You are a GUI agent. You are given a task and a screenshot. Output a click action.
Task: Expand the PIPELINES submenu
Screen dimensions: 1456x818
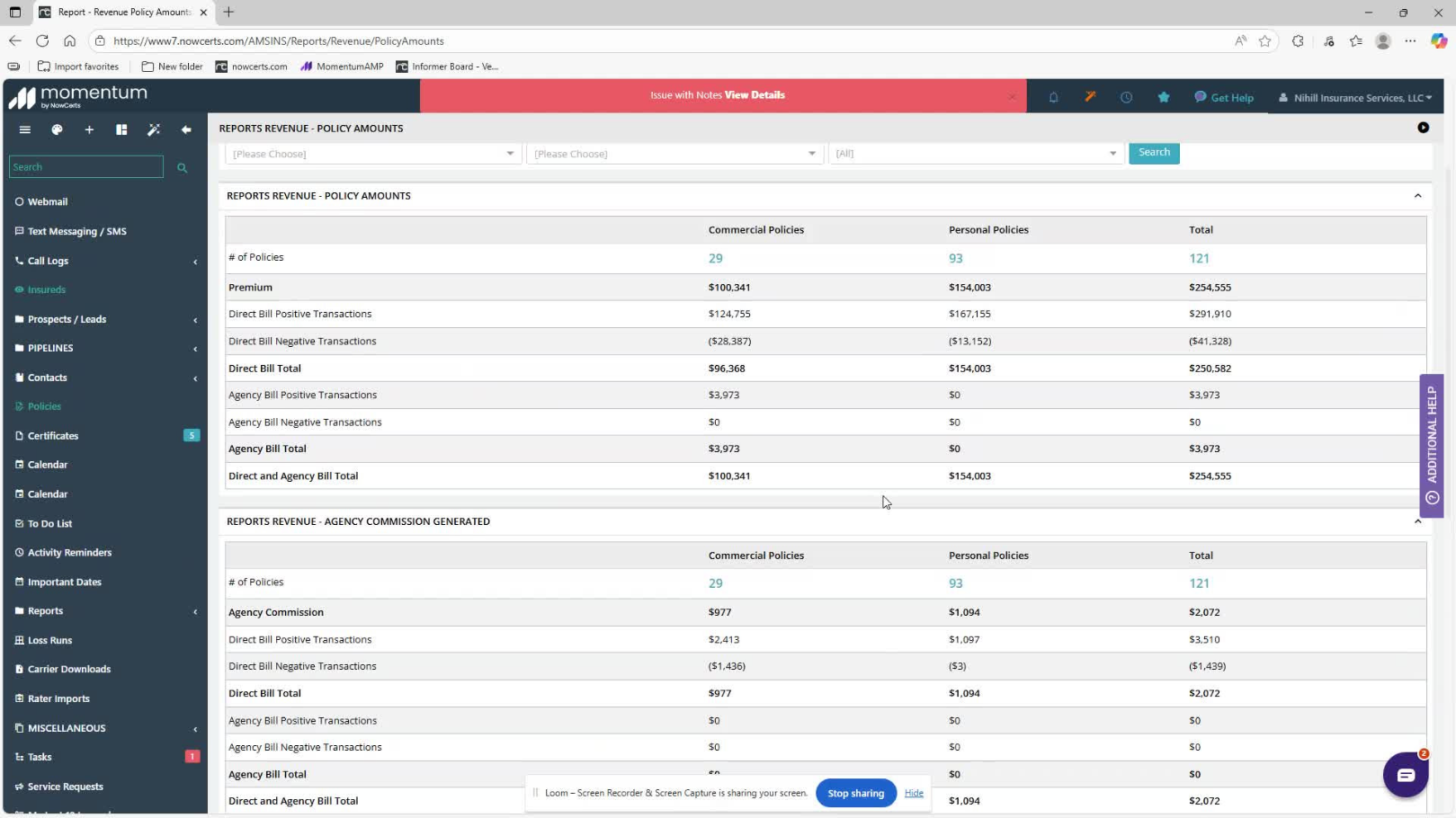pos(195,349)
